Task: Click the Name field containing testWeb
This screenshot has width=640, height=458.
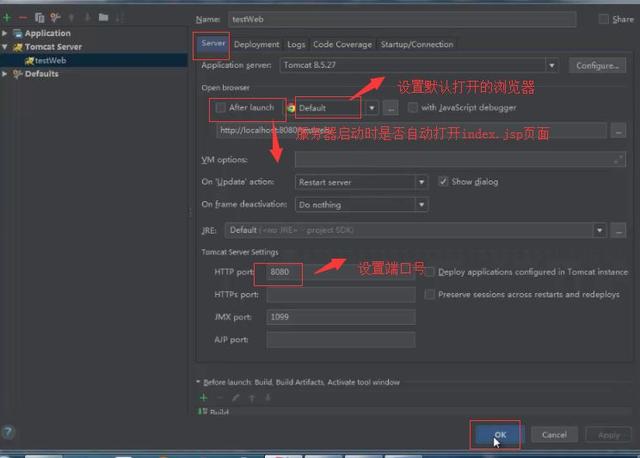Action: [x=402, y=19]
